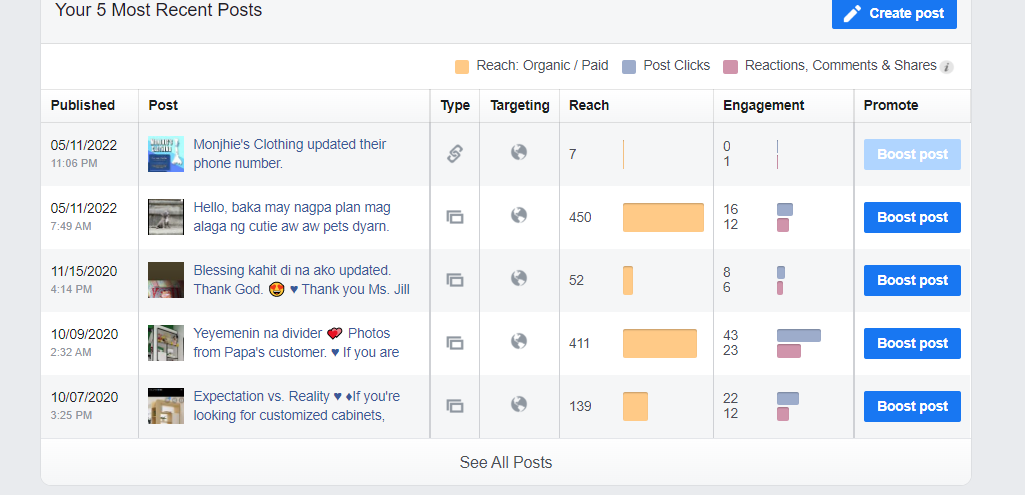This screenshot has height=495, width=1025.
Task: Boost the Yeyemenin na divider post
Action: (912, 343)
